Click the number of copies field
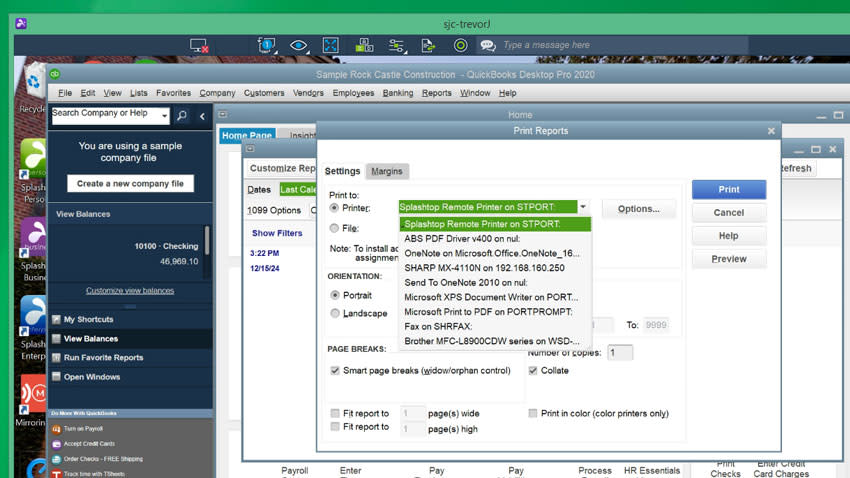 (619, 352)
